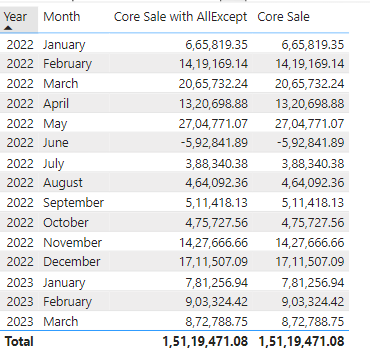Click Total of Core Sale with AllExcept

click(205, 342)
